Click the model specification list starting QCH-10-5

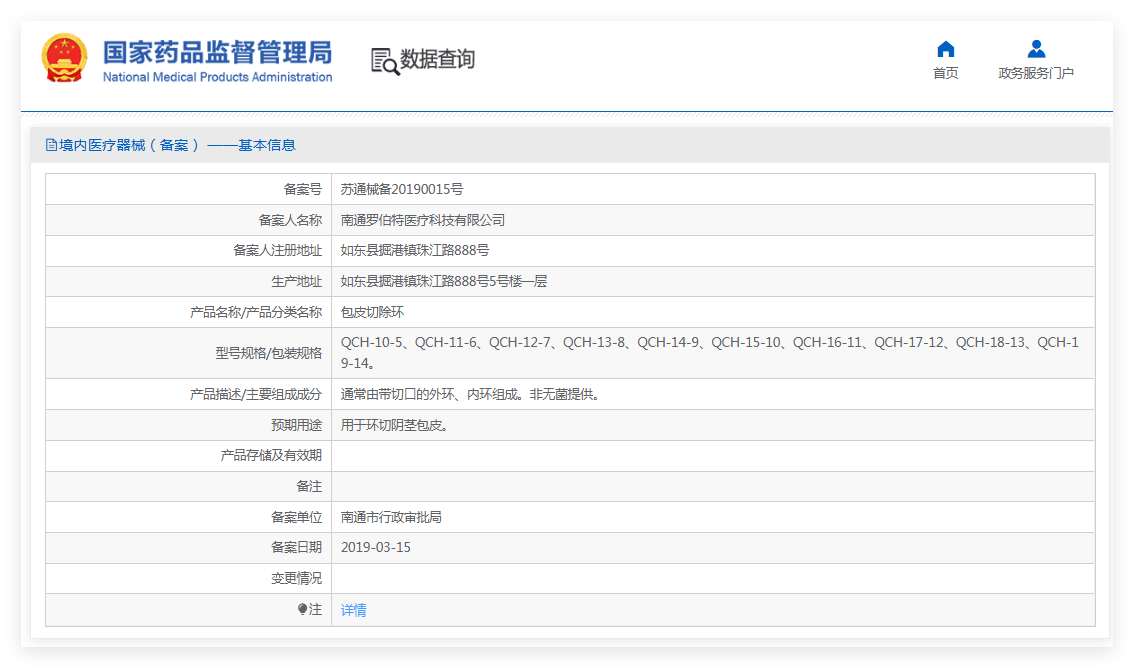[709, 353]
